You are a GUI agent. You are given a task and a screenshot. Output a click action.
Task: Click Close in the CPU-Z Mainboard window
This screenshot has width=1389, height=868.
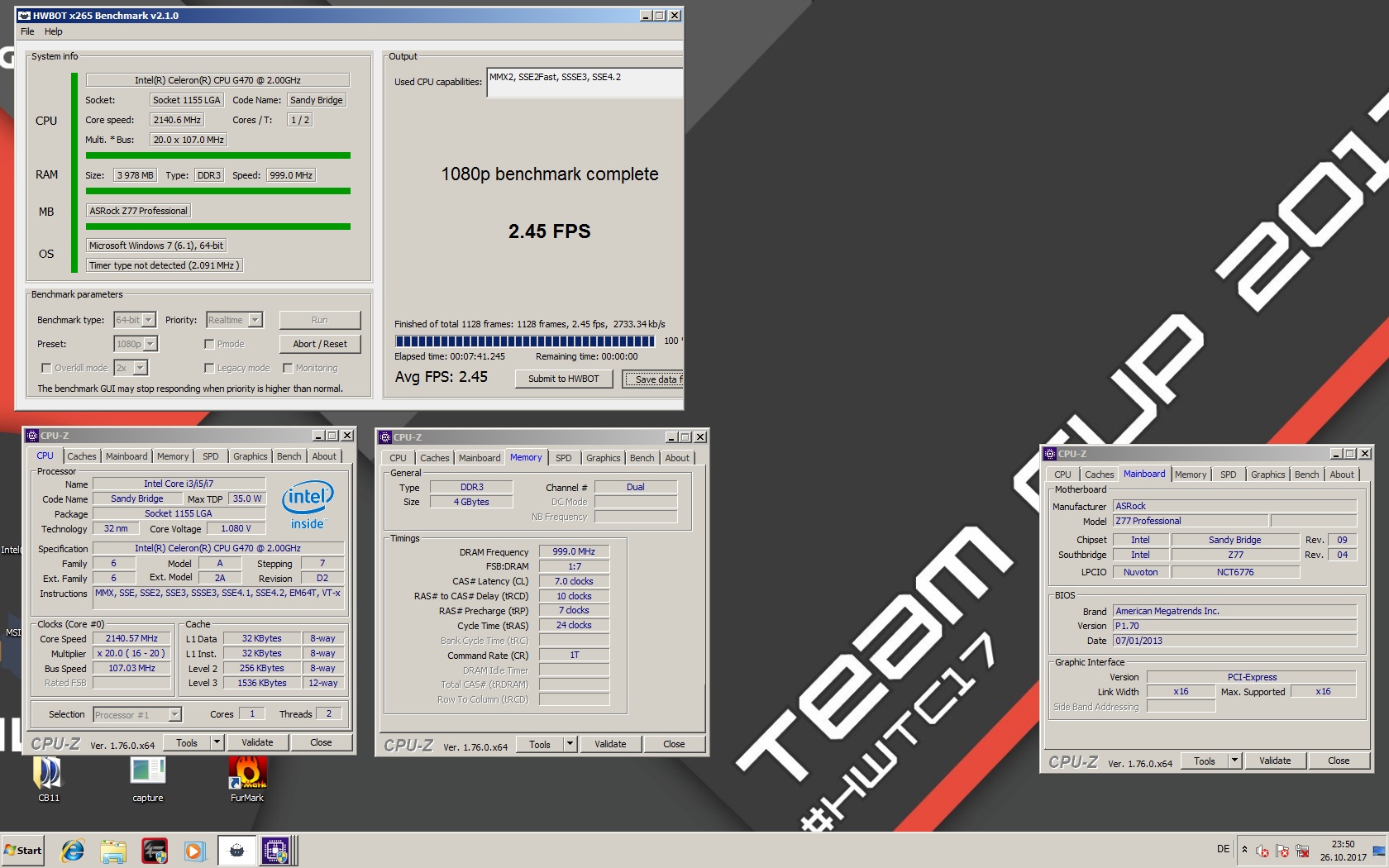coord(1339,761)
